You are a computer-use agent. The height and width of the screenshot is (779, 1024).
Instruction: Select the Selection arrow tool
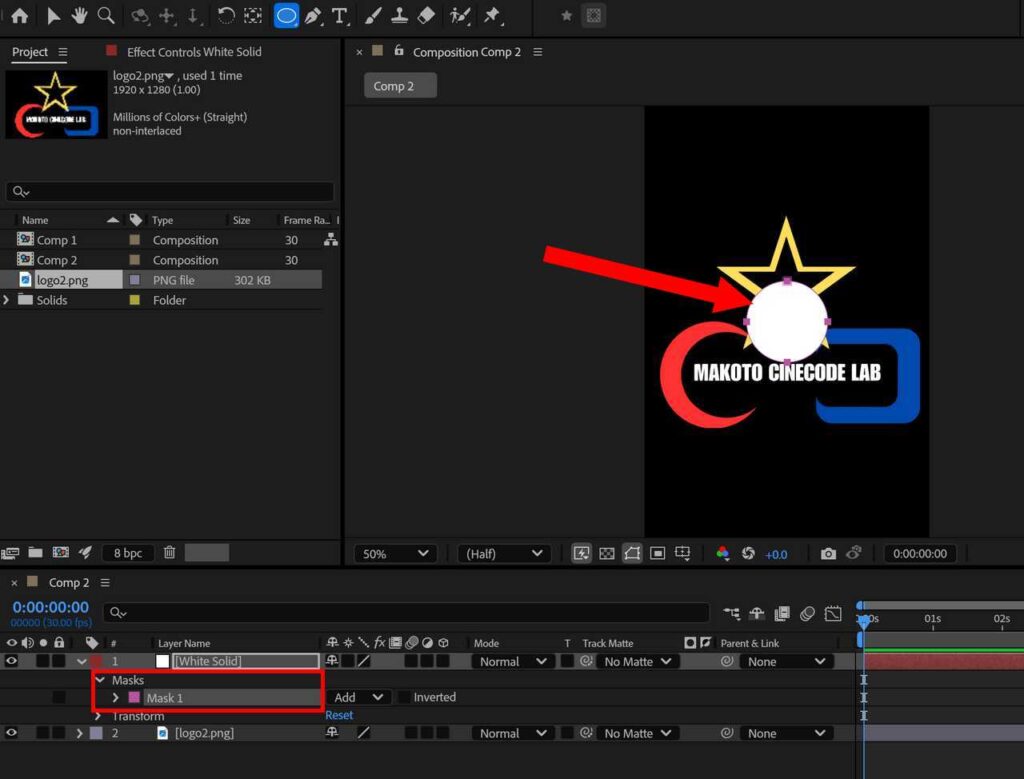(x=54, y=16)
